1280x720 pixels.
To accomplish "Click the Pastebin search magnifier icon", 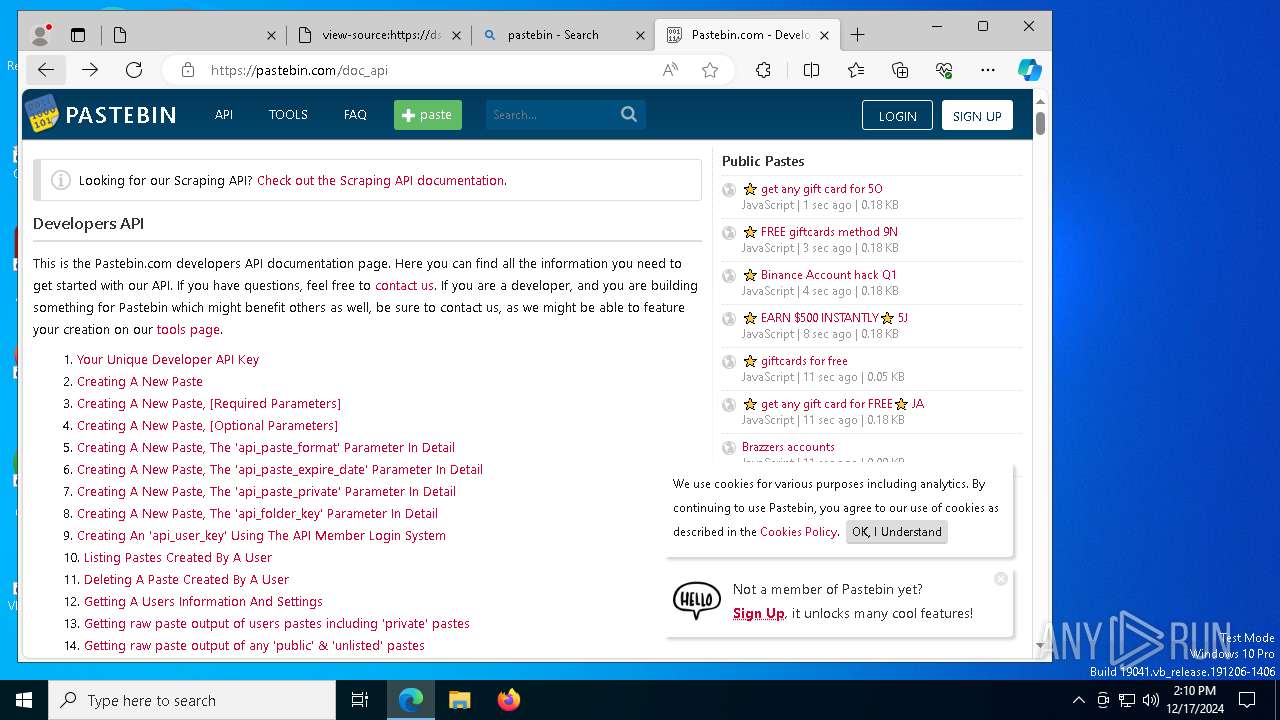I will tap(629, 114).
